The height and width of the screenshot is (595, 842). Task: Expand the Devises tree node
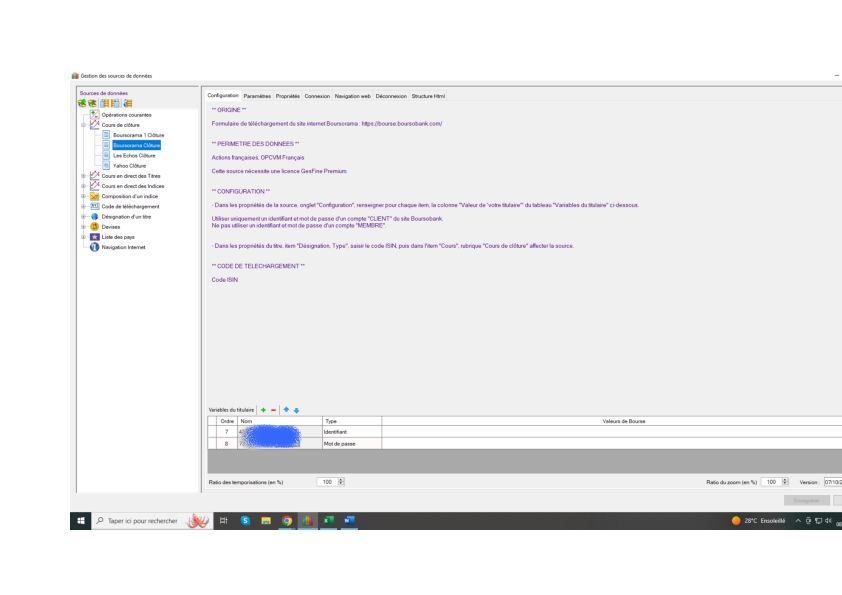(x=84, y=226)
